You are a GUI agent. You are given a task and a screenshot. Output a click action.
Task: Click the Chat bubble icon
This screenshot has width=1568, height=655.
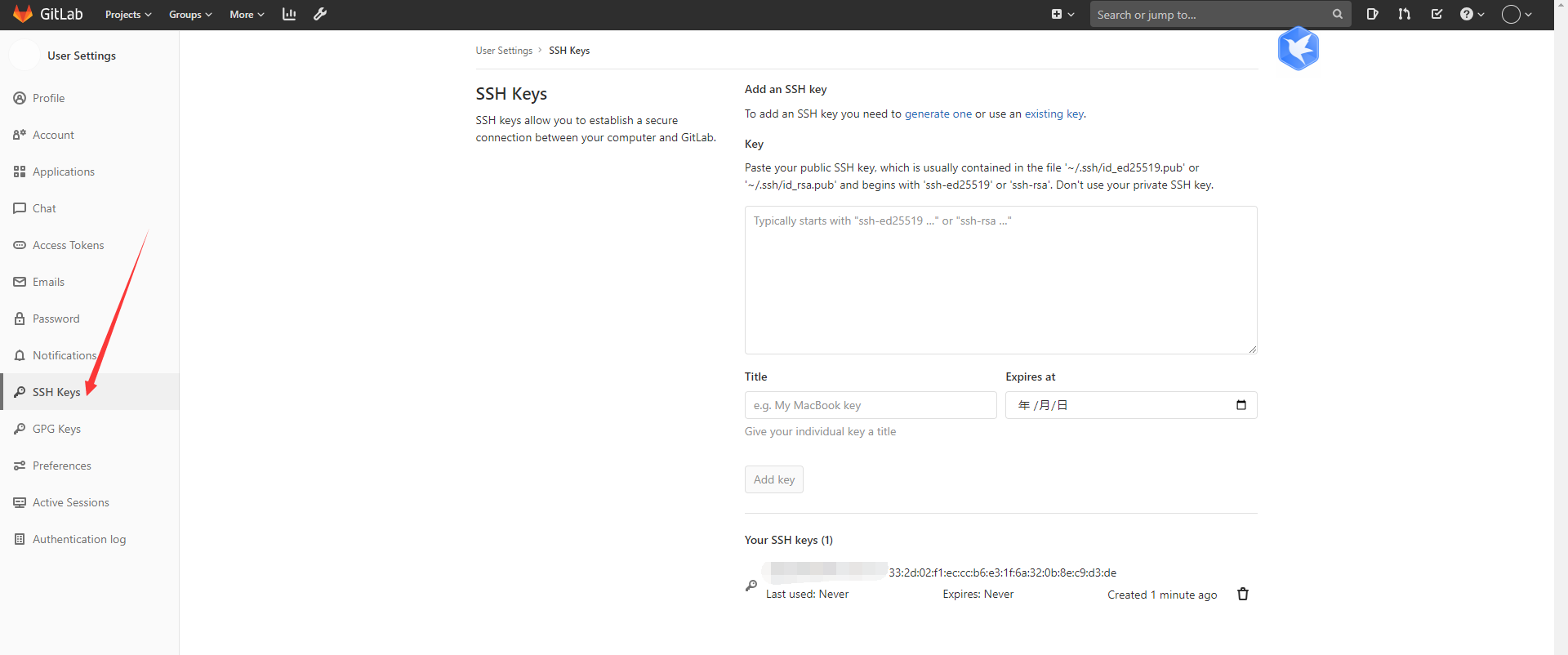[x=20, y=208]
